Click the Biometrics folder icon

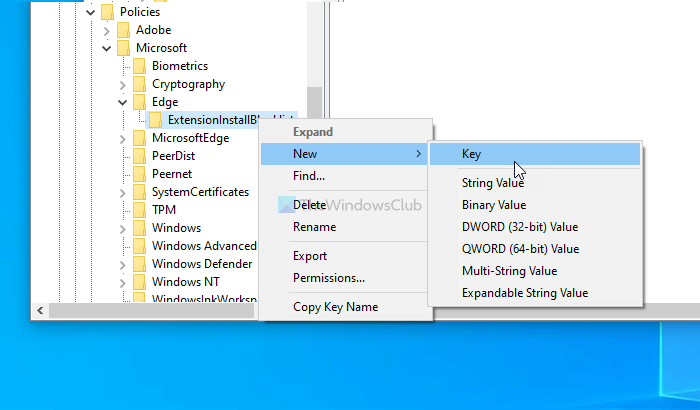140,66
